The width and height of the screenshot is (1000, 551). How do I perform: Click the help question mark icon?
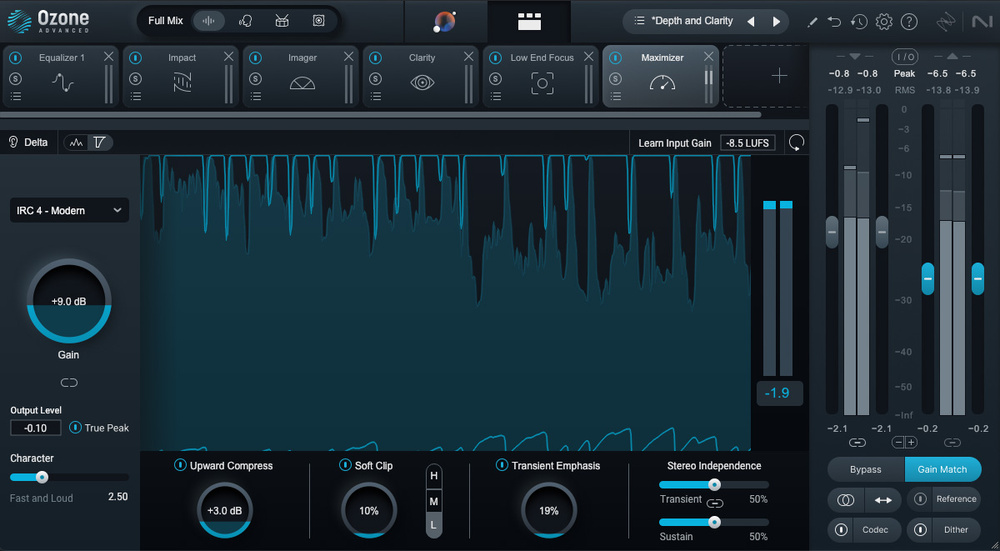pos(909,21)
